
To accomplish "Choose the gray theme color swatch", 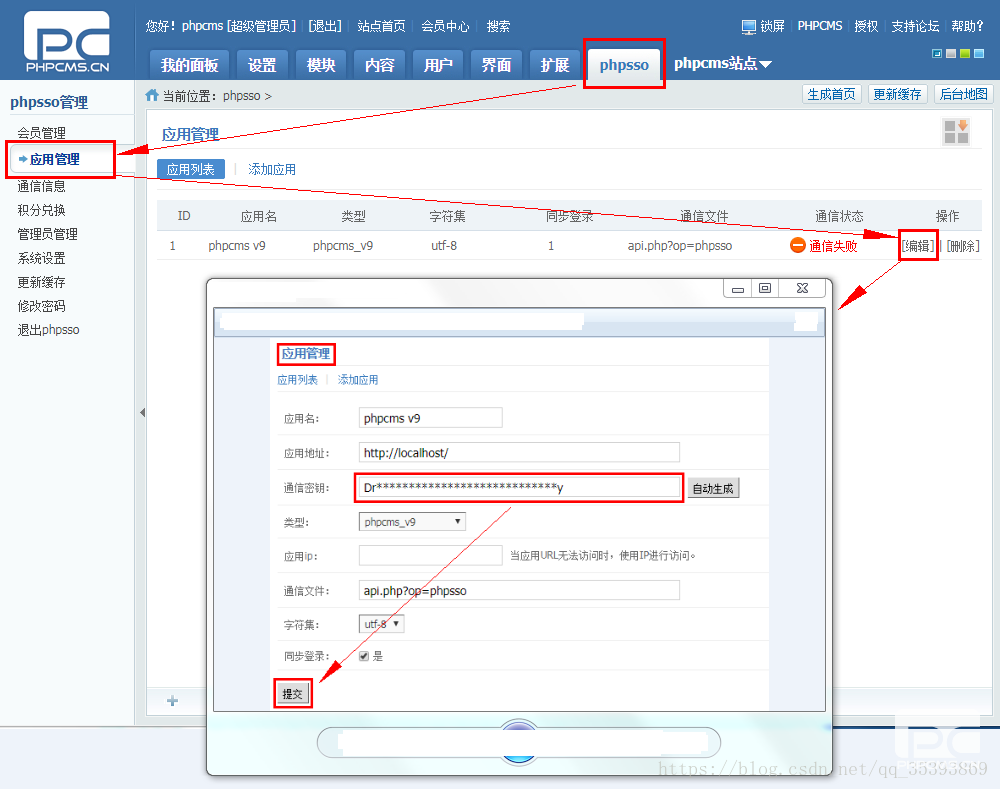I will point(951,54).
